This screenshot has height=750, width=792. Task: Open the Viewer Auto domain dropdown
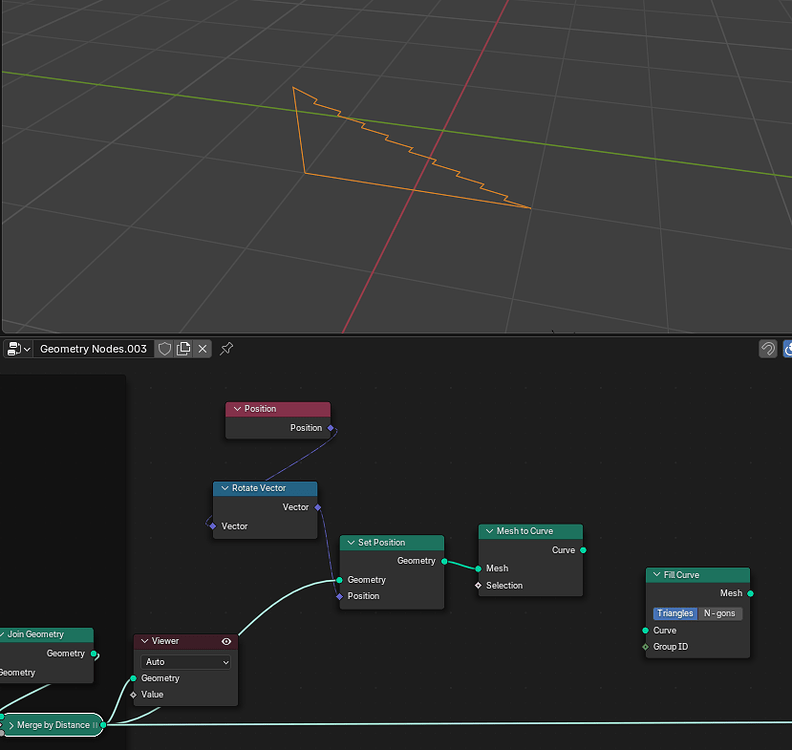pos(185,662)
